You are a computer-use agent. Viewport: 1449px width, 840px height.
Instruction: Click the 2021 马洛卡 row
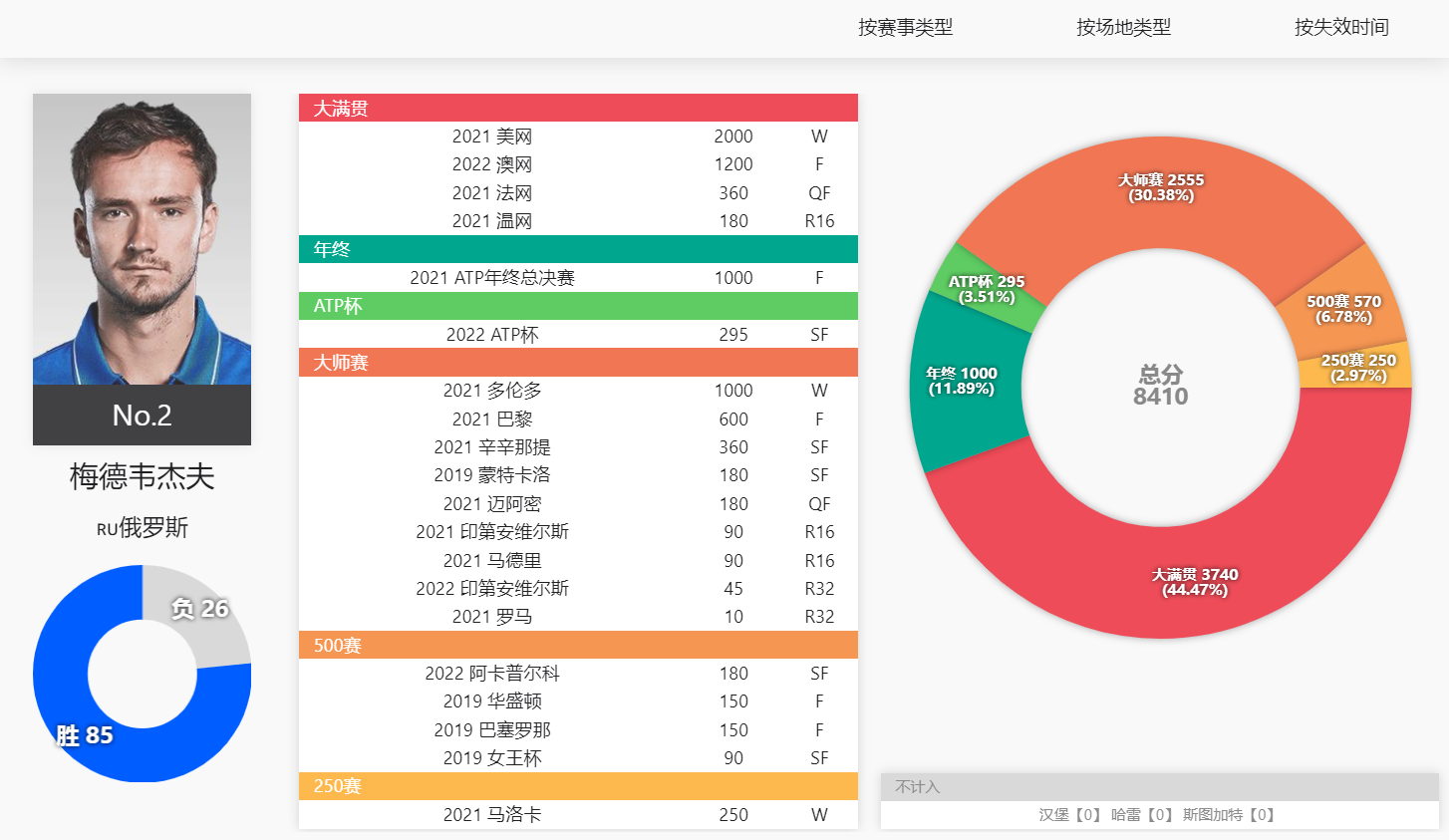(578, 815)
